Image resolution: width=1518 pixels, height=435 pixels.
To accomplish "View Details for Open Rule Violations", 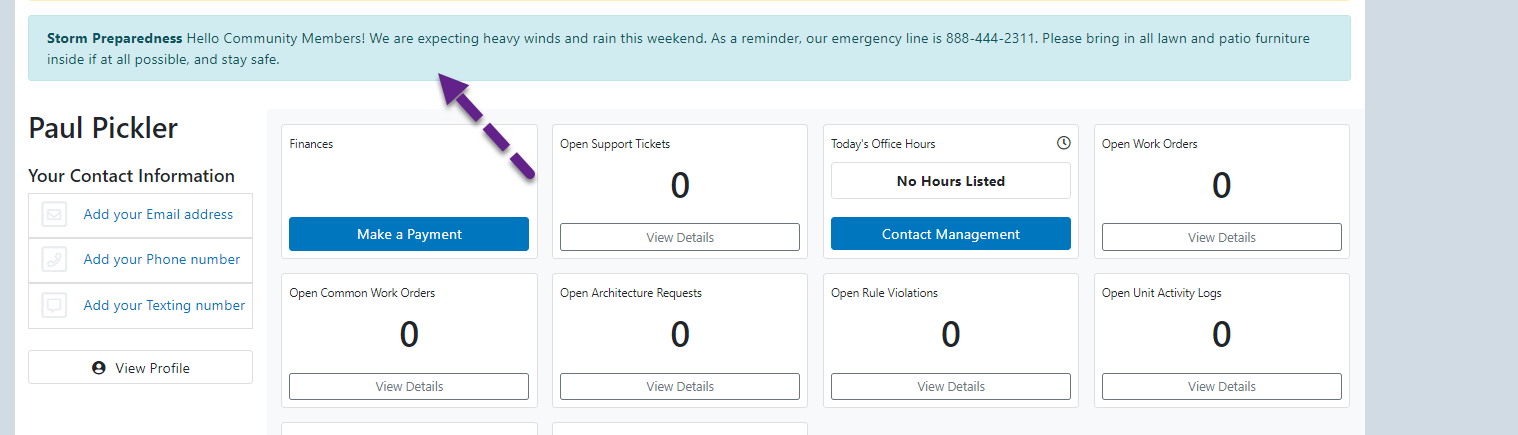I will click(x=951, y=386).
